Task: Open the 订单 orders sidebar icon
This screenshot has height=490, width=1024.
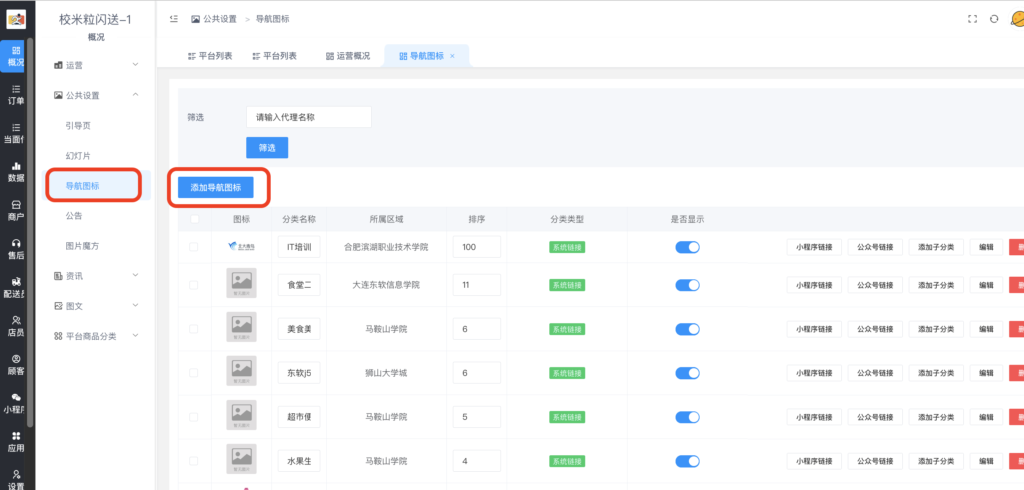Action: point(16,95)
